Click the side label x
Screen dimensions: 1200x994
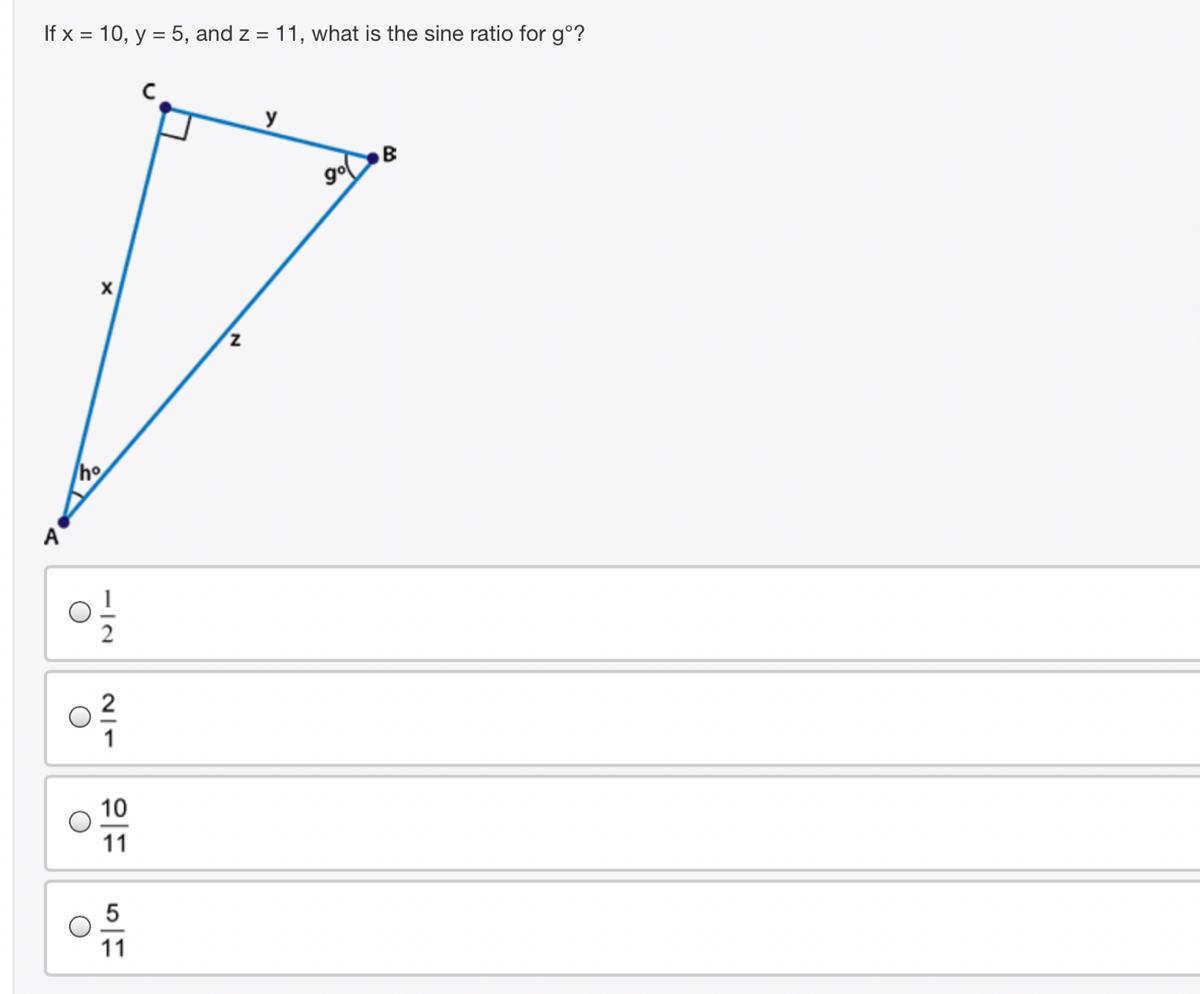(x=107, y=288)
